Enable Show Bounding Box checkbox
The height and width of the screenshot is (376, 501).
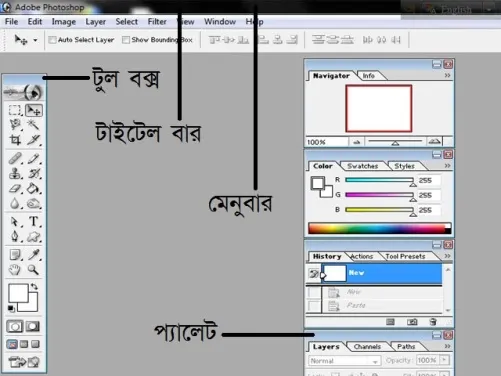click(126, 40)
